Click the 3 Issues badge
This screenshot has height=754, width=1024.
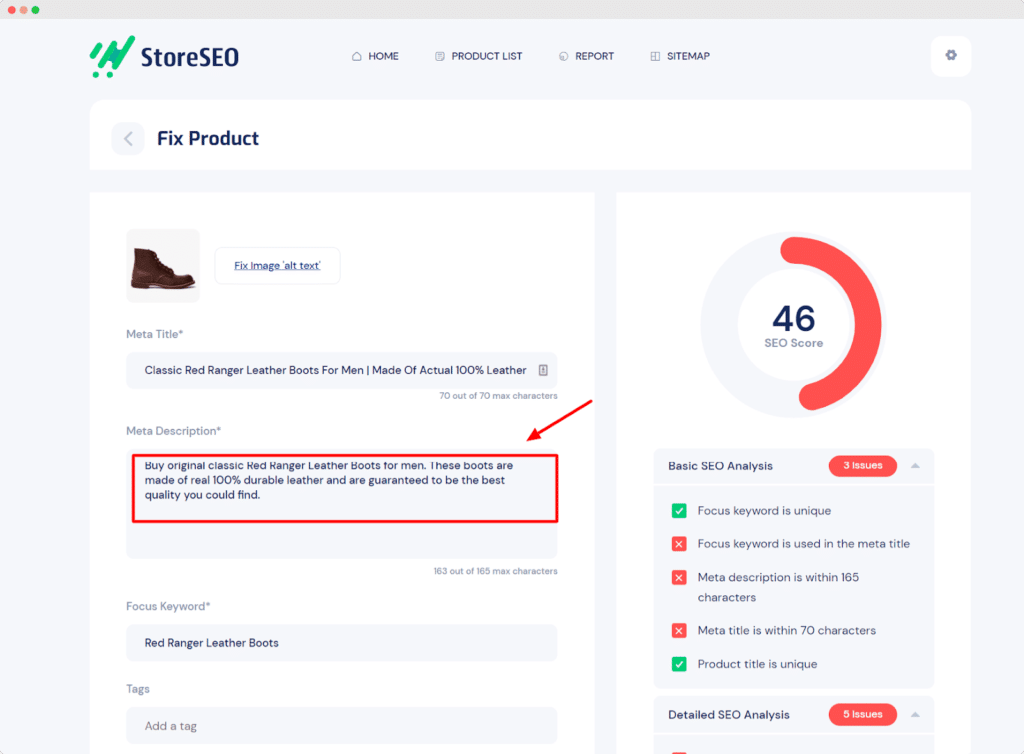click(862, 466)
